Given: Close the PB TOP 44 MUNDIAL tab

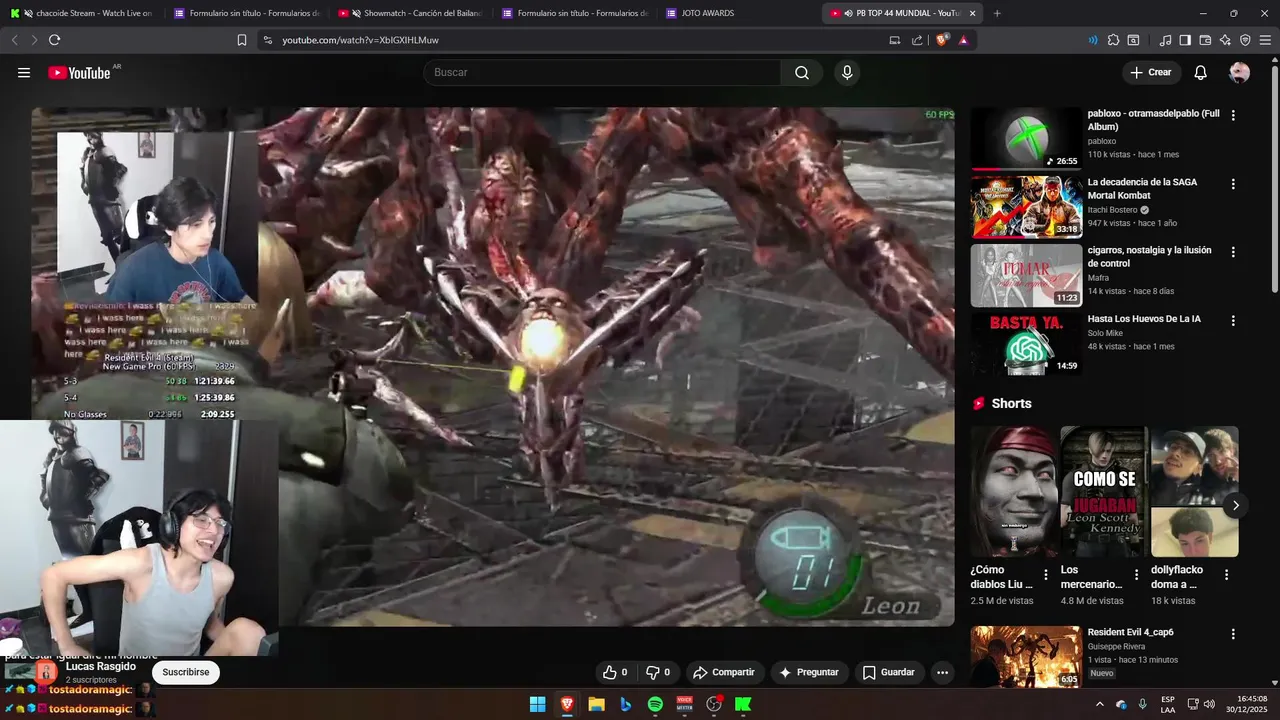Looking at the screenshot, I should 972,13.
